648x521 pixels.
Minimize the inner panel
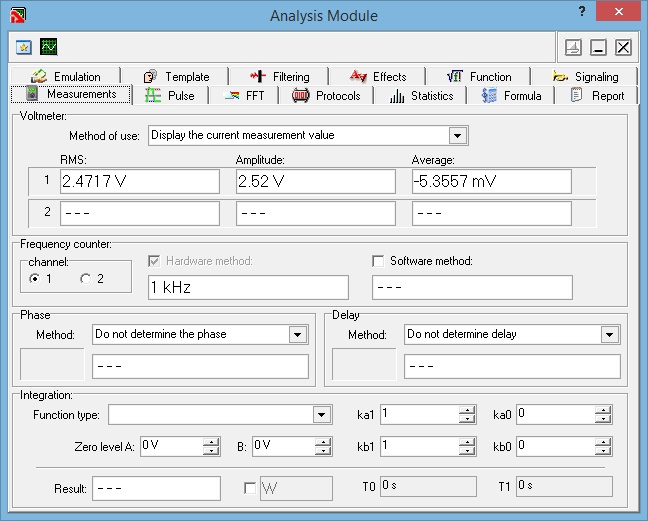click(x=598, y=47)
